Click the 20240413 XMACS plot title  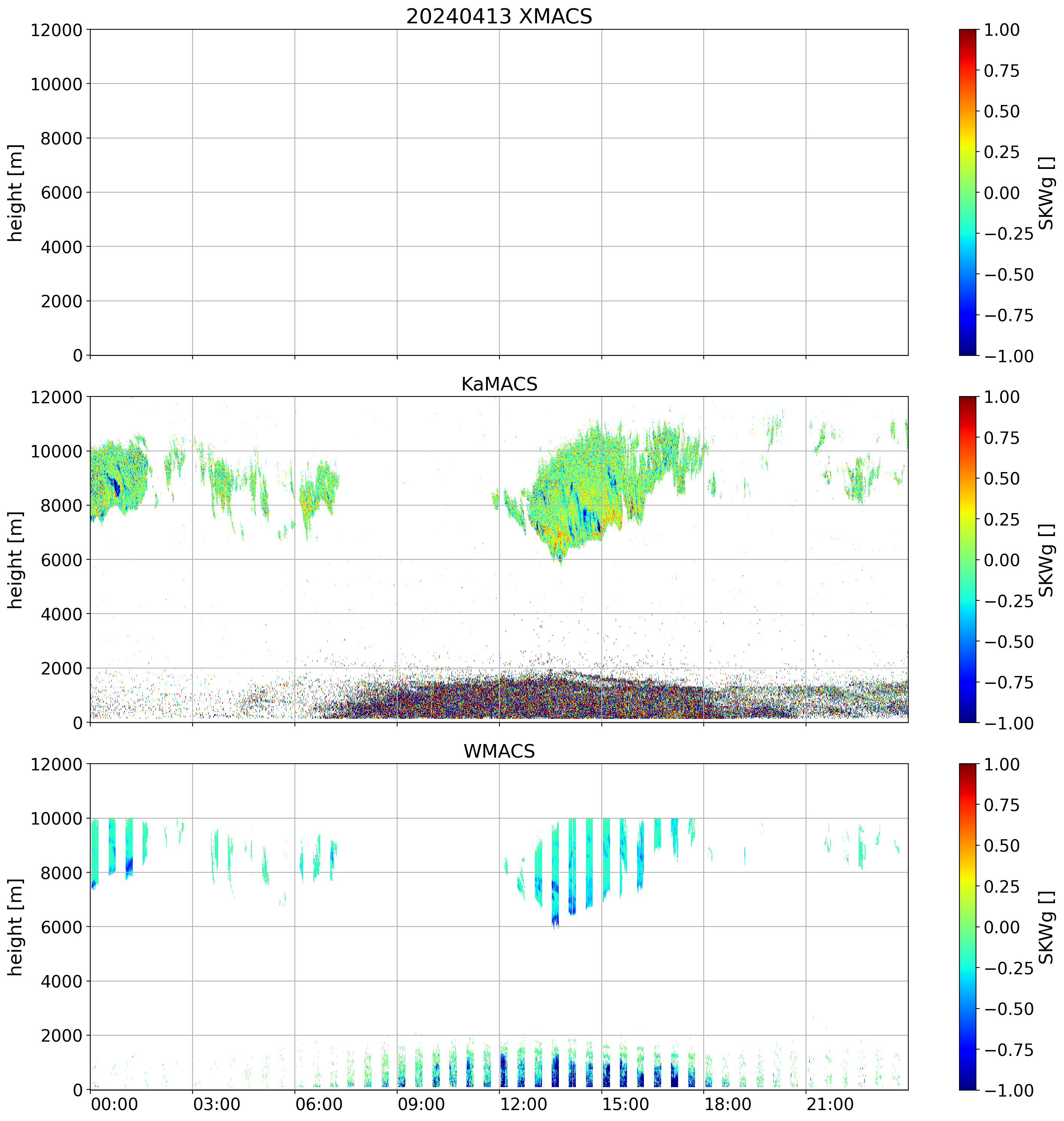pos(499,17)
